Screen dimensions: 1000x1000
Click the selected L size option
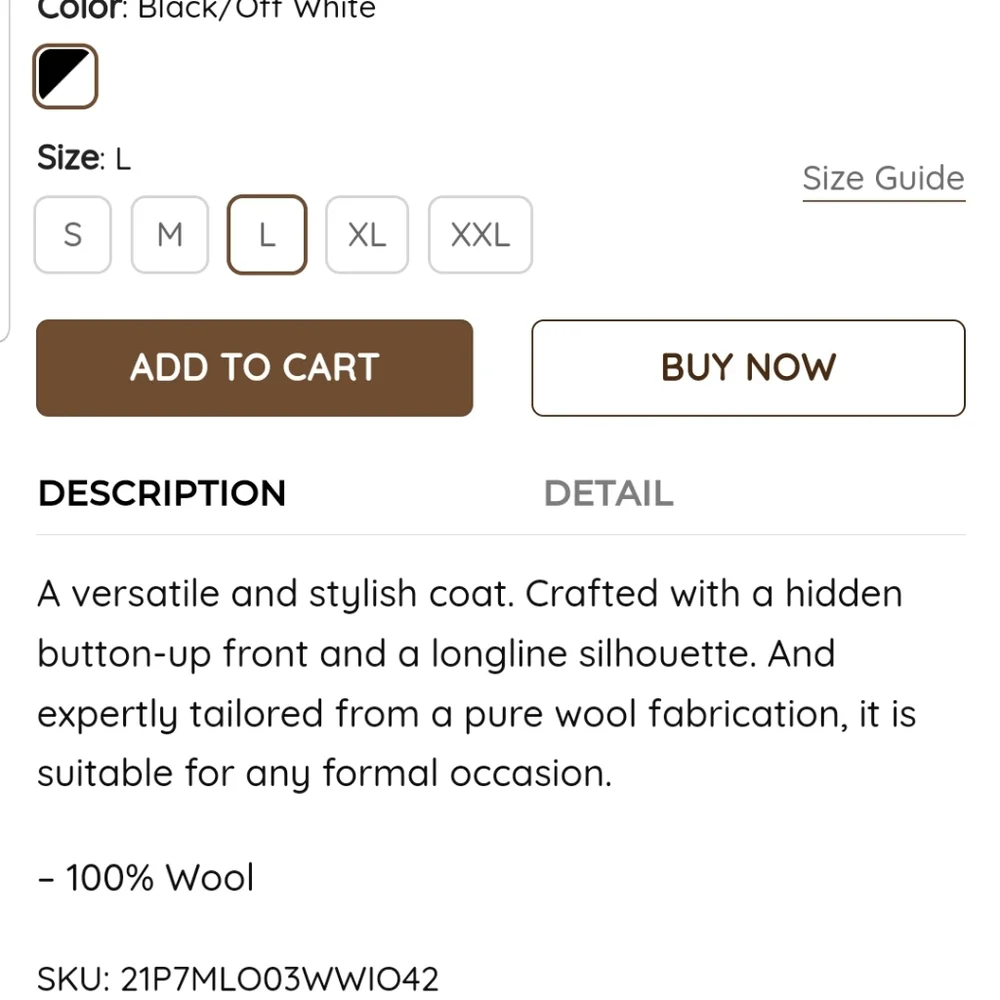point(266,235)
